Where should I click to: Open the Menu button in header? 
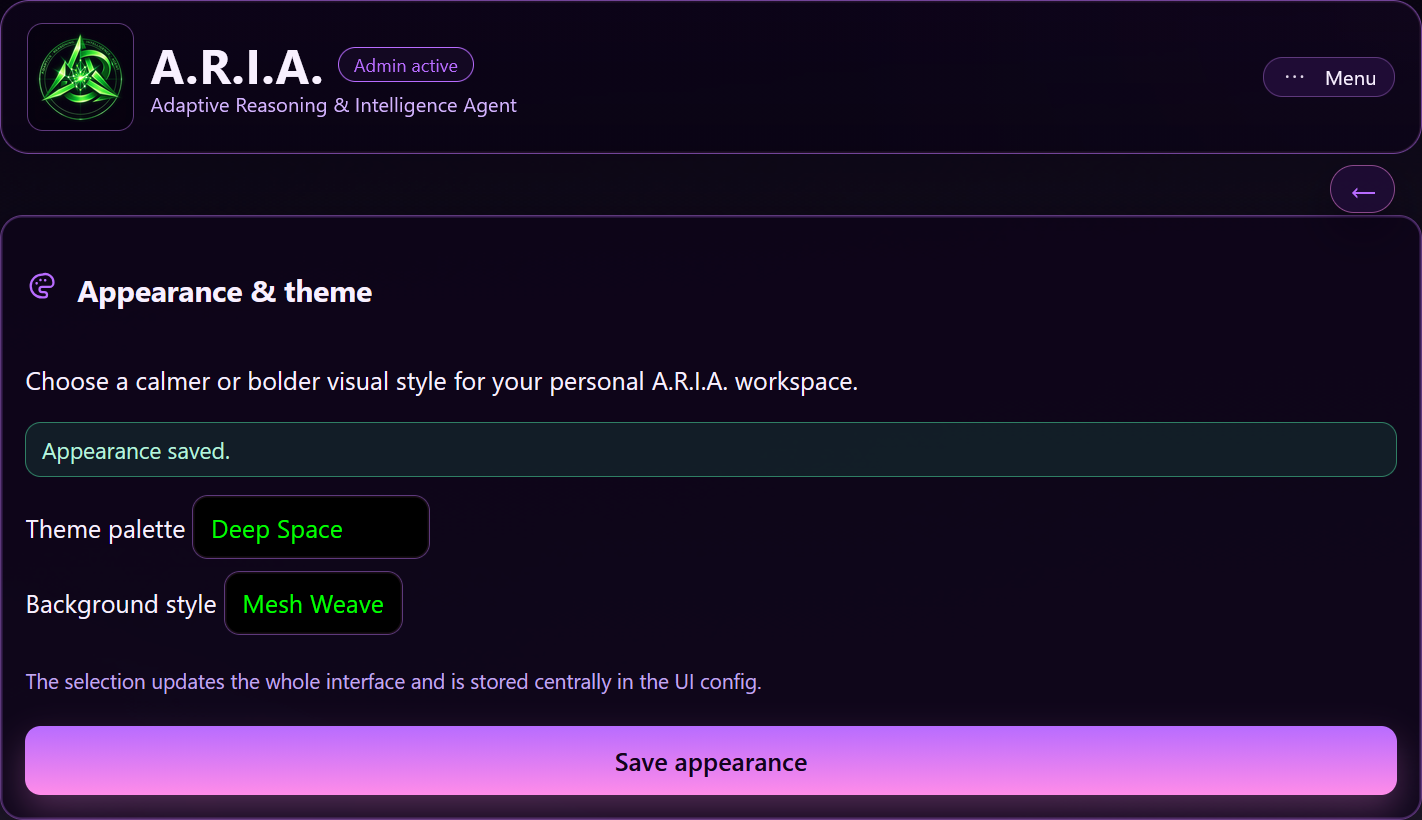[1328, 77]
